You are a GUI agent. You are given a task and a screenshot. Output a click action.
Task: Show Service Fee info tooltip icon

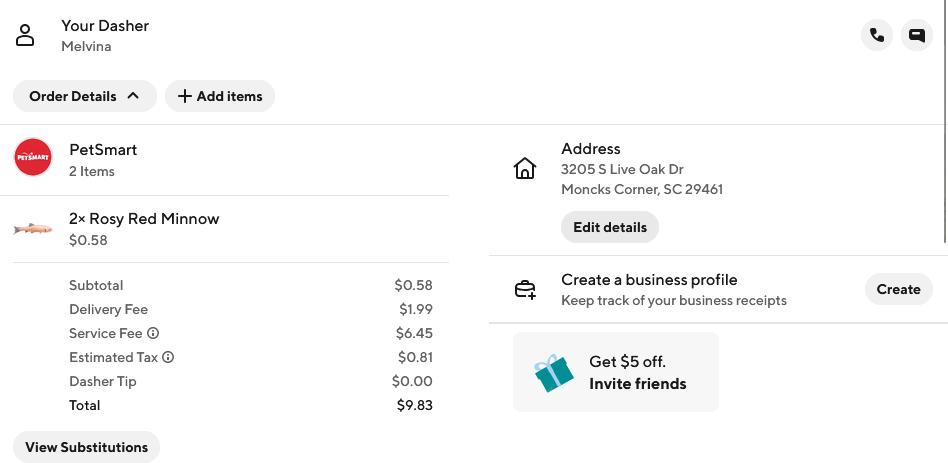click(x=153, y=333)
